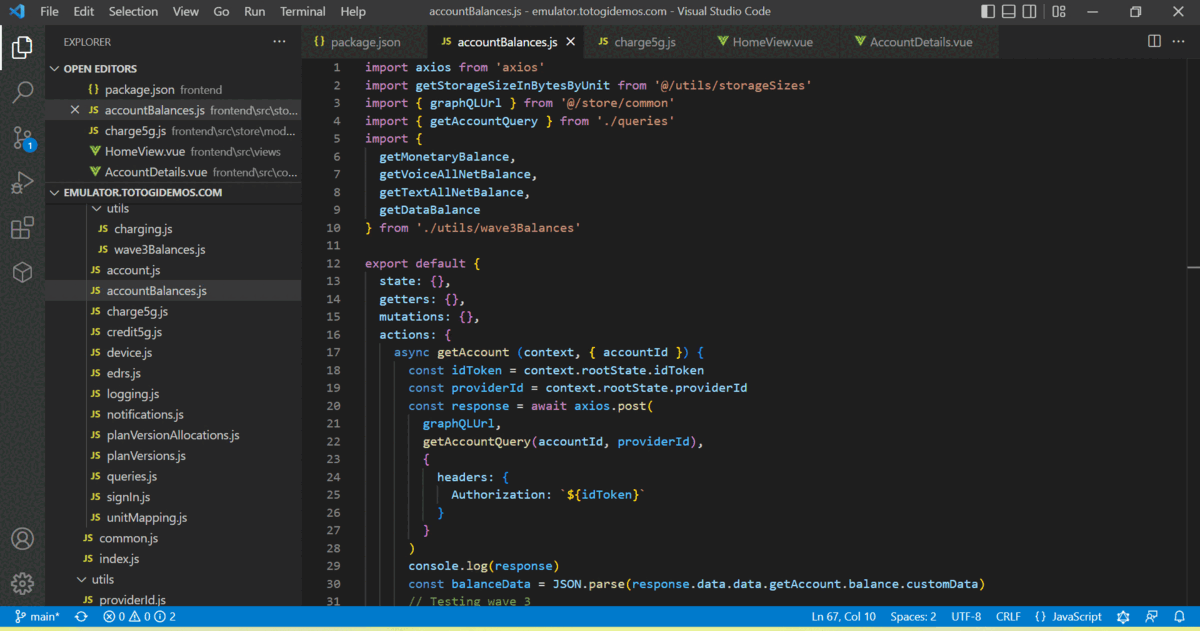
Task: Open the Terminal menu
Action: click(302, 12)
